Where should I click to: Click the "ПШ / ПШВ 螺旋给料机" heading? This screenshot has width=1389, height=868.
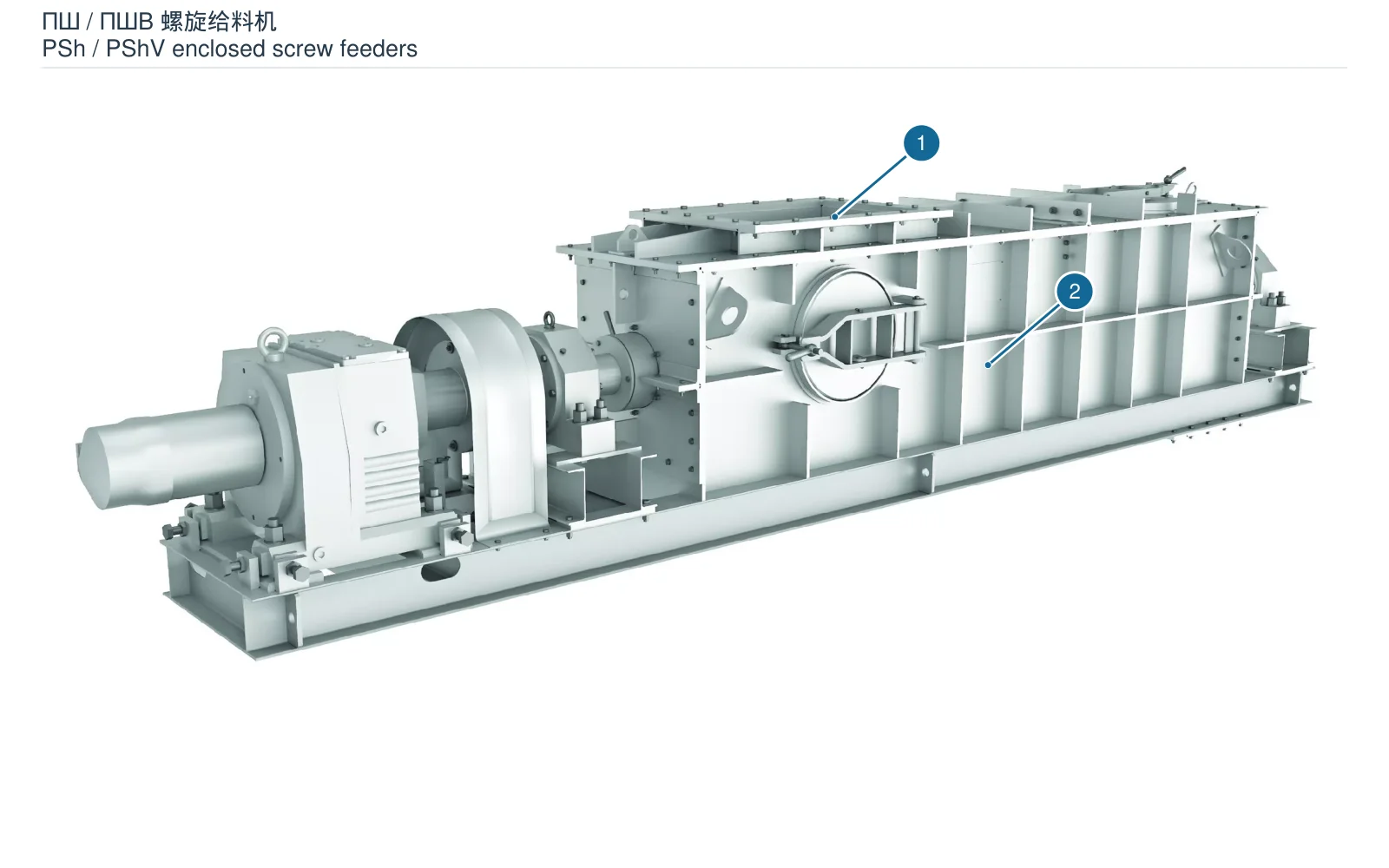[x=160, y=21]
